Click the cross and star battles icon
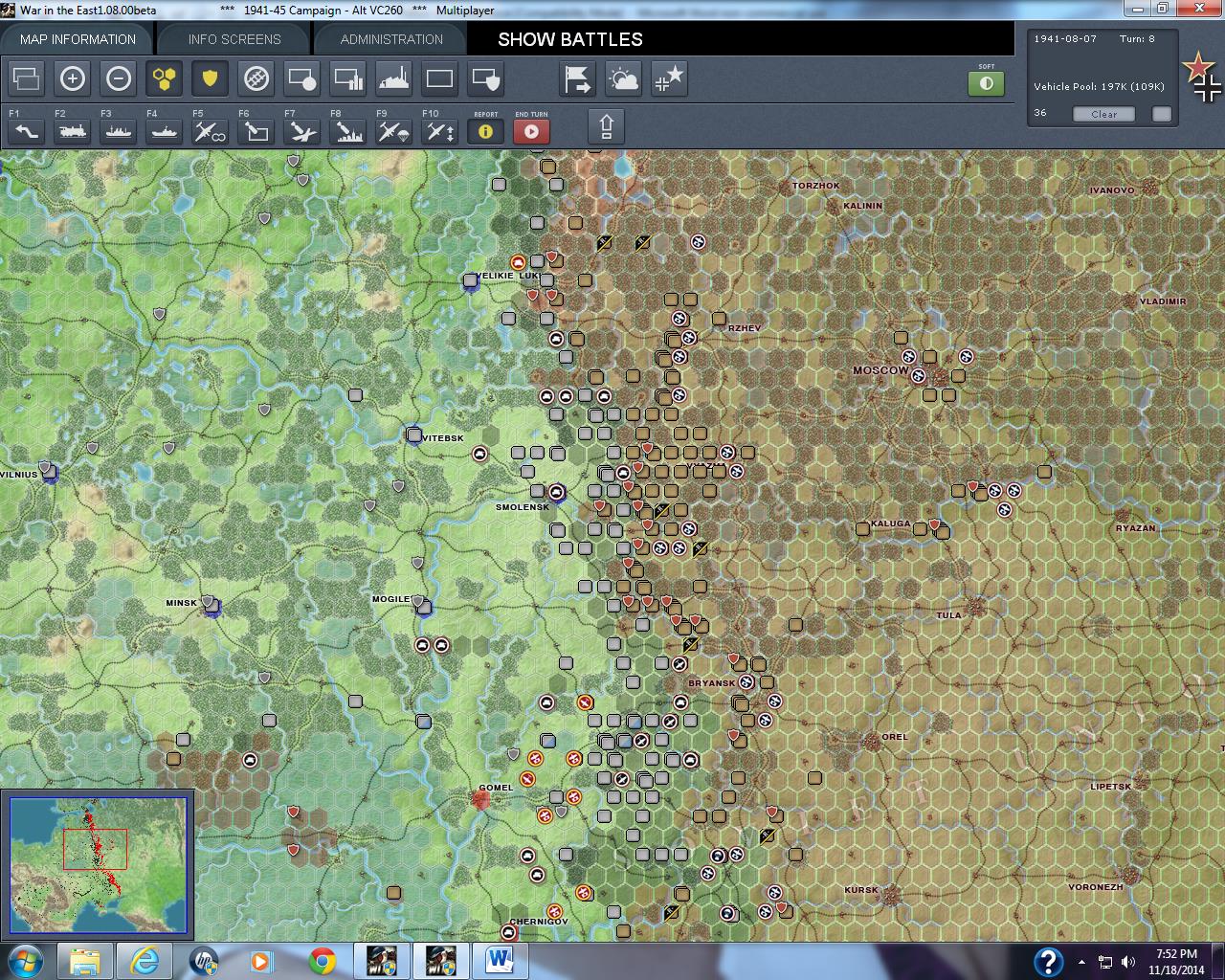1225x980 pixels. point(670,78)
